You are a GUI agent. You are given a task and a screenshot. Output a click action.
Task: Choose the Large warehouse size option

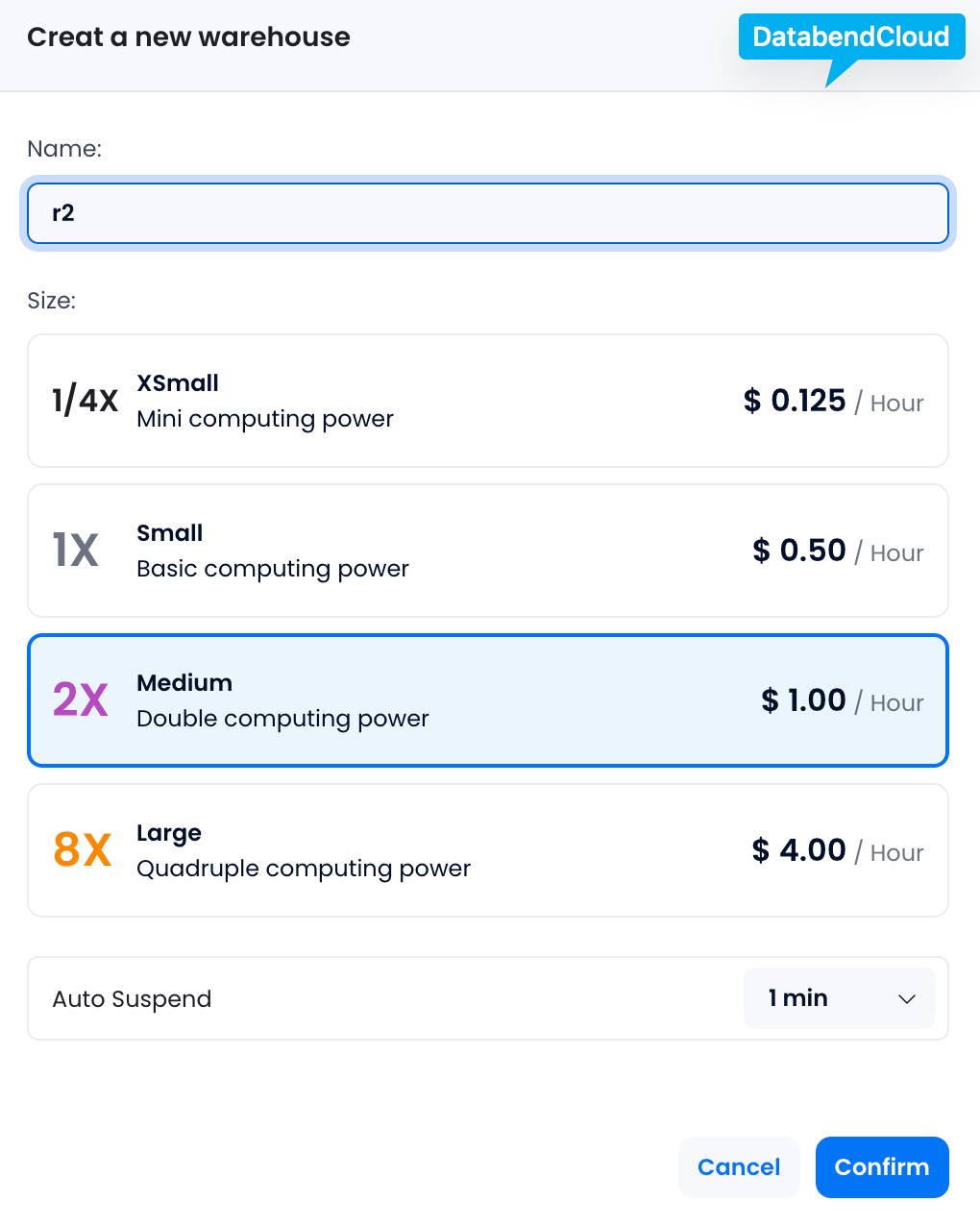pyautogui.click(x=488, y=850)
